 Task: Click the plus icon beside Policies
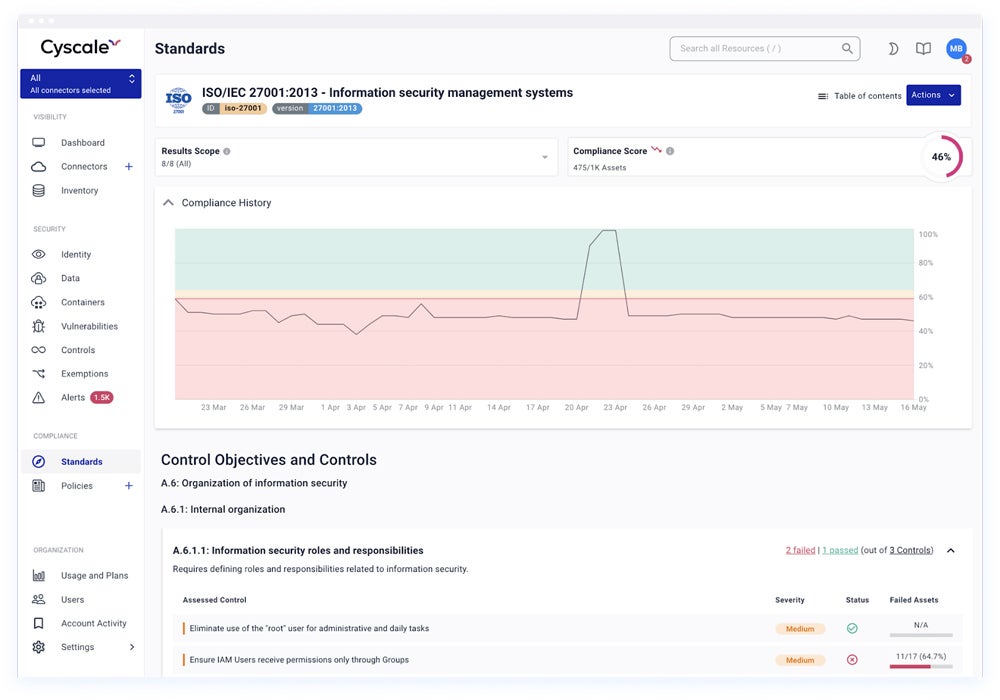[128, 486]
